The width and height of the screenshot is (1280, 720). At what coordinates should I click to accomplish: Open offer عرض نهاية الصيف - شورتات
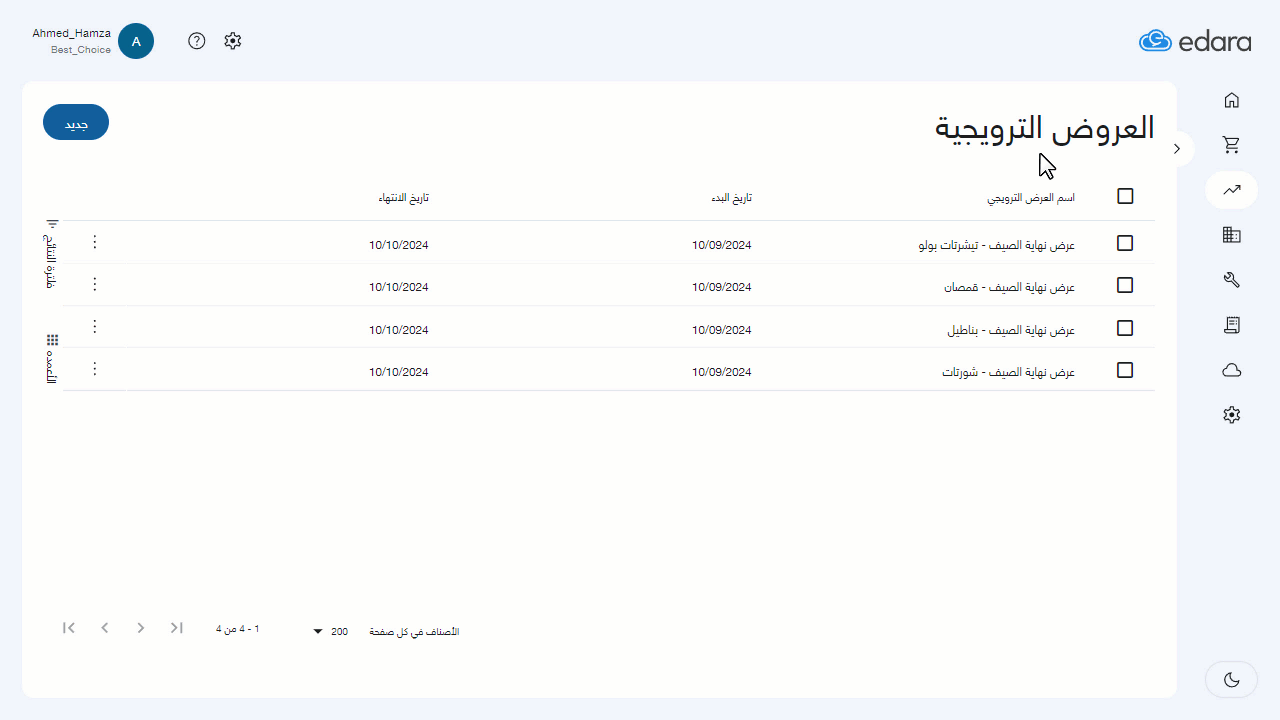click(1008, 372)
